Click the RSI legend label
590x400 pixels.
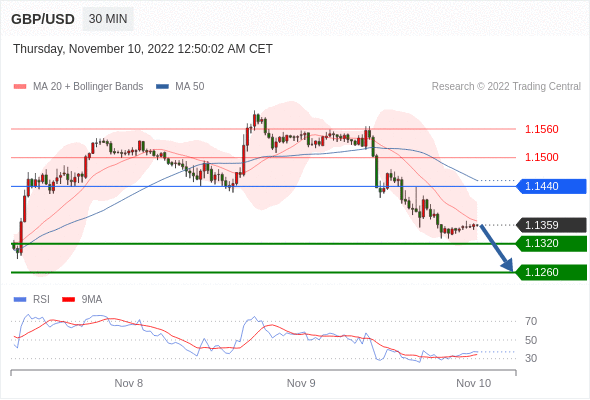[41, 300]
